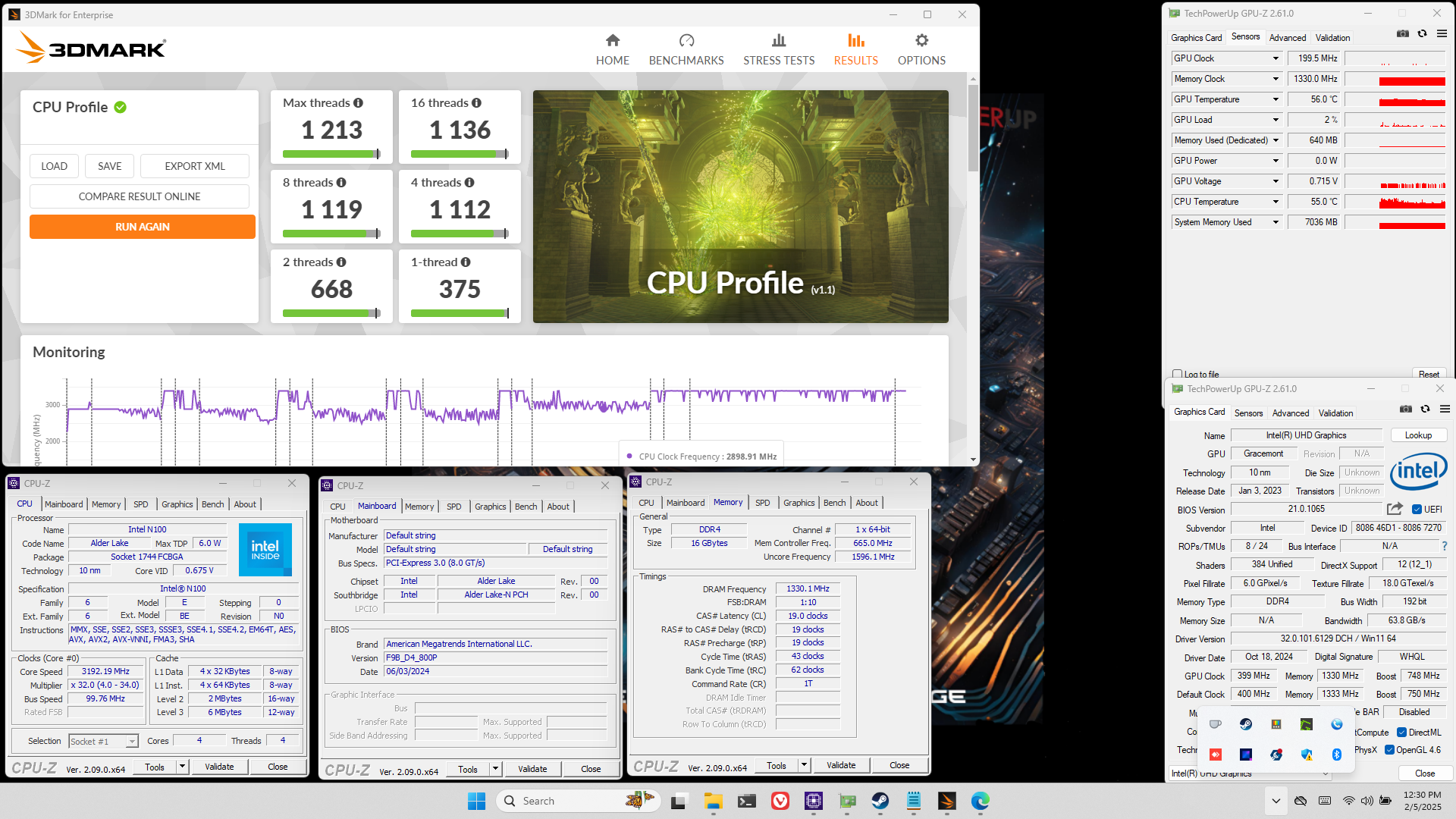Expand the GPU Voltage sensor dropdown
This screenshot has width=1456, height=819.
point(1276,181)
